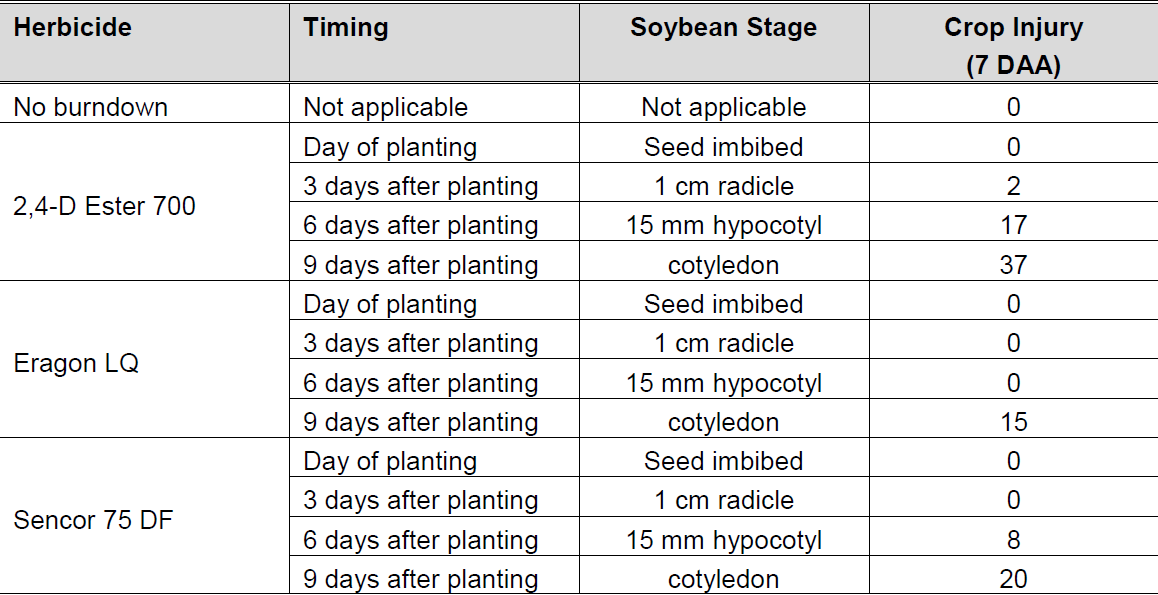Select the crop injury value 15
This screenshot has height=595, width=1158.
[1013, 422]
